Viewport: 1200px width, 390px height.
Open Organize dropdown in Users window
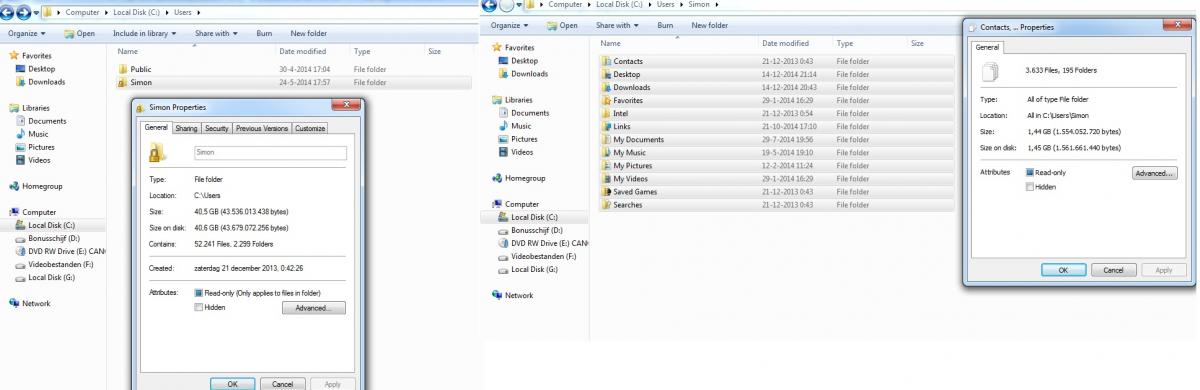[26, 33]
